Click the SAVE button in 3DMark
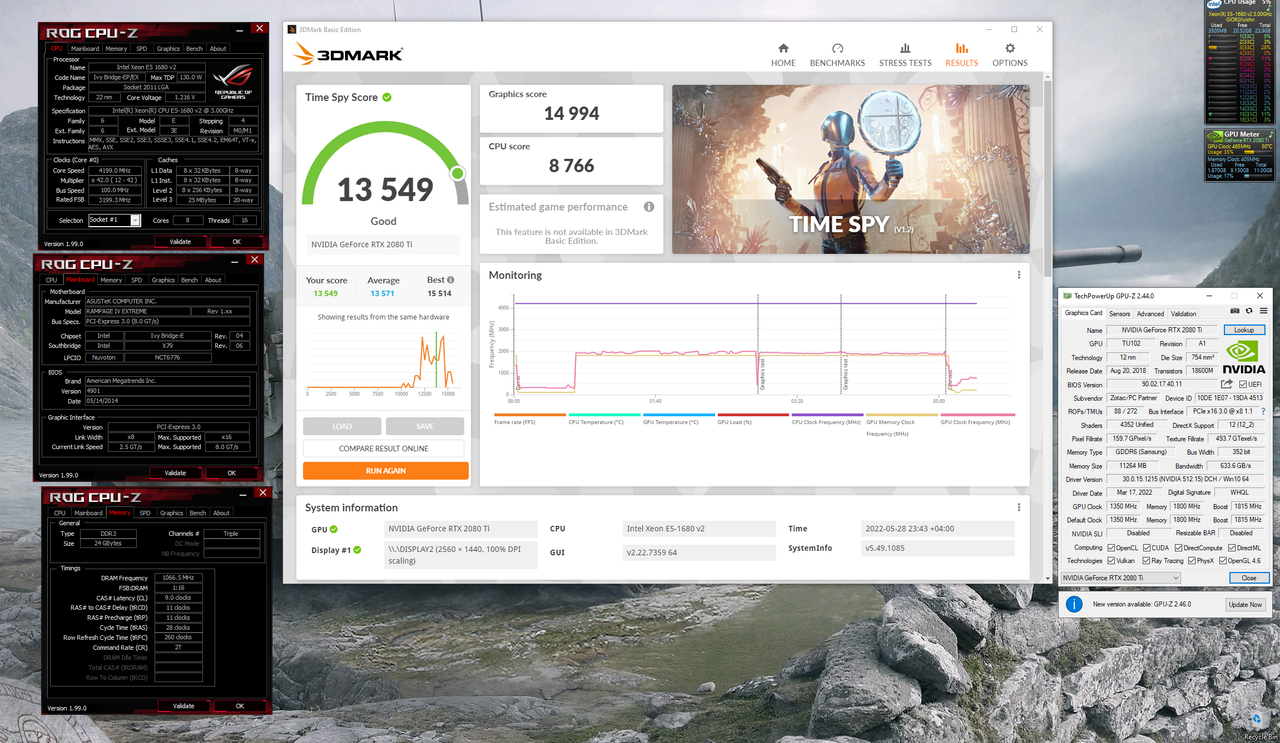The height and width of the screenshot is (743, 1280). pos(425,426)
